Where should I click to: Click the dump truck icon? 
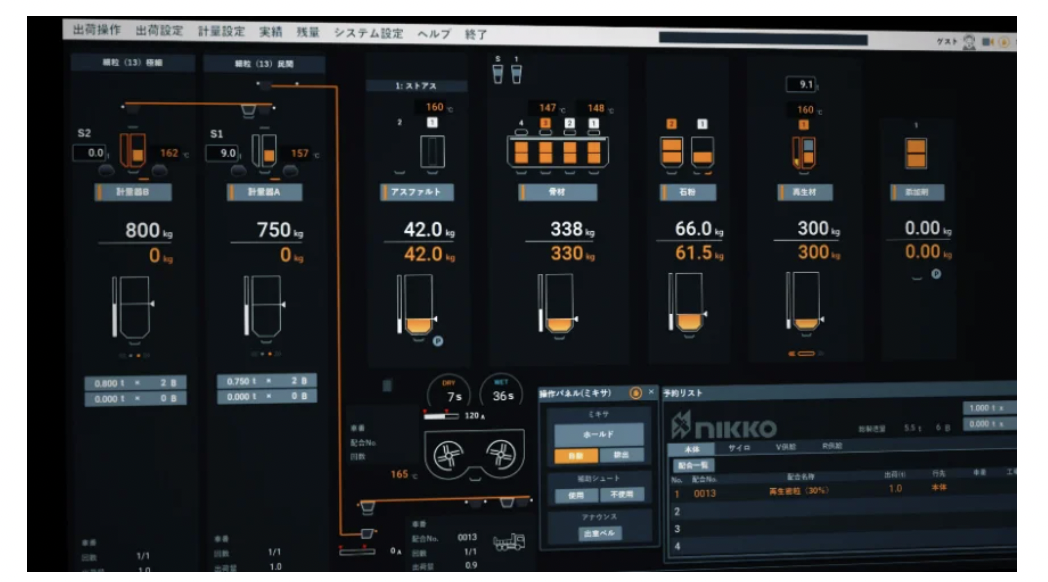[x=510, y=541]
